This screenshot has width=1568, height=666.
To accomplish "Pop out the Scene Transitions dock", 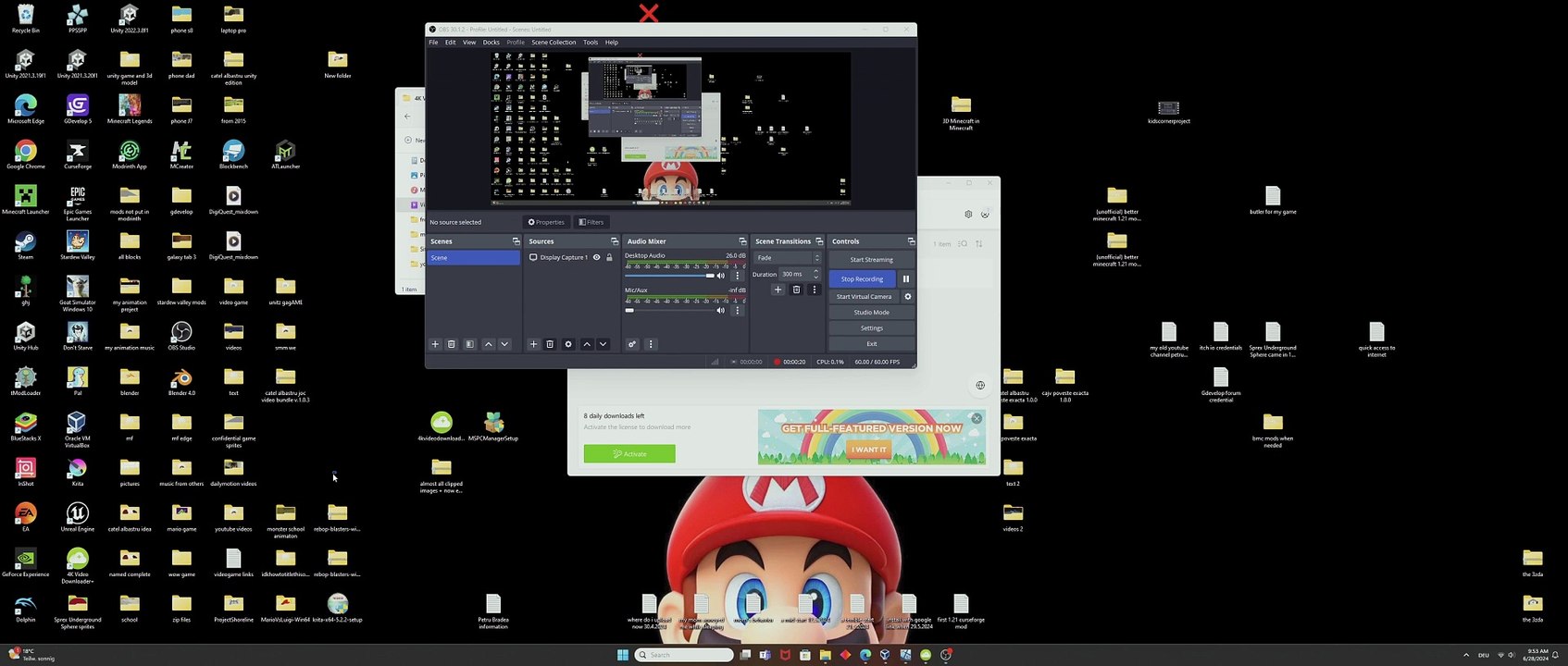I will coord(819,241).
